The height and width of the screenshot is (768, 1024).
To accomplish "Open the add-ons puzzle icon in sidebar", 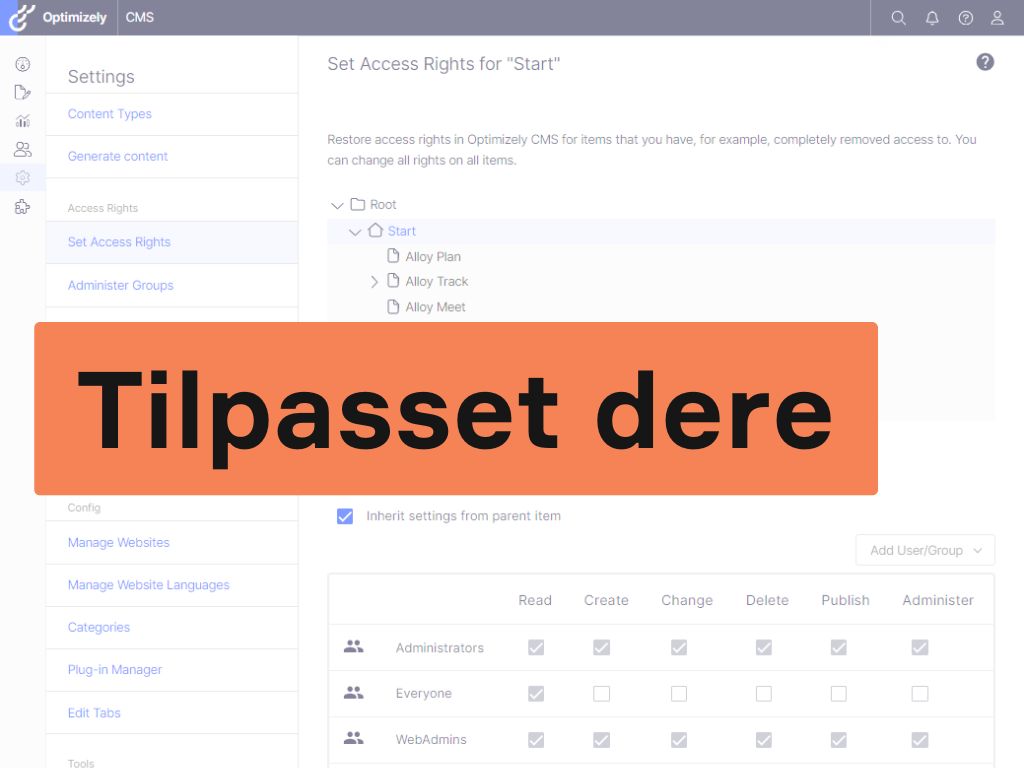I will [x=22, y=207].
